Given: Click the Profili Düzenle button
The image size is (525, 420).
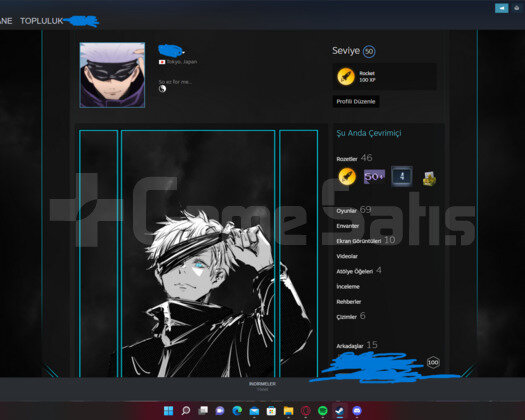Looking at the screenshot, I should point(356,101).
